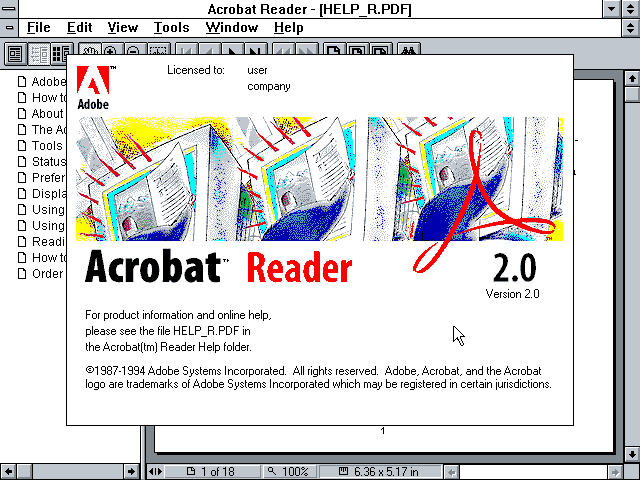This screenshot has width=640, height=480.
Task: Open the Find binoculars tool
Action: pyautogui.click(x=409, y=53)
